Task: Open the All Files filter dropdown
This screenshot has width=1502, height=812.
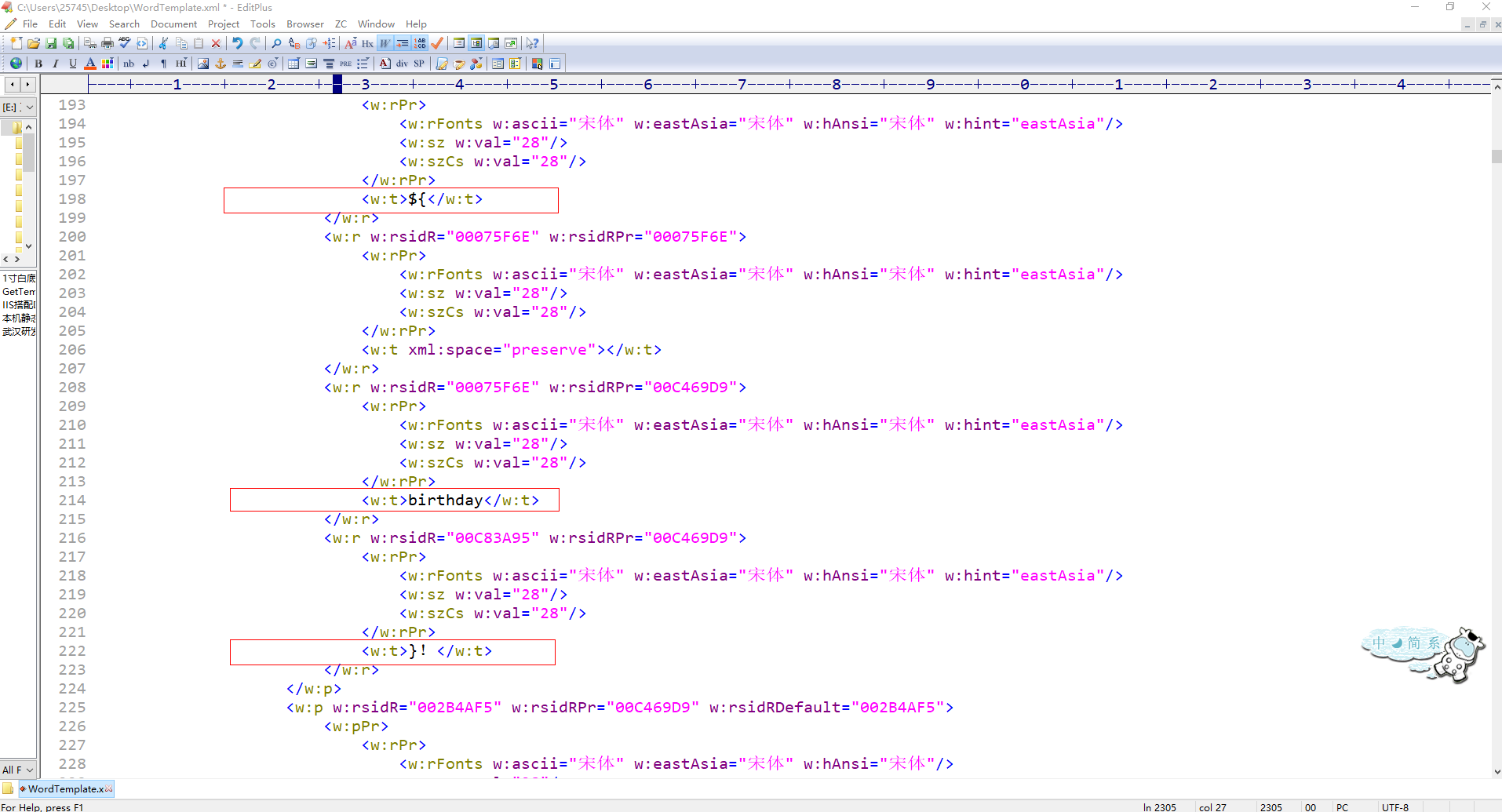Action: coord(17,769)
